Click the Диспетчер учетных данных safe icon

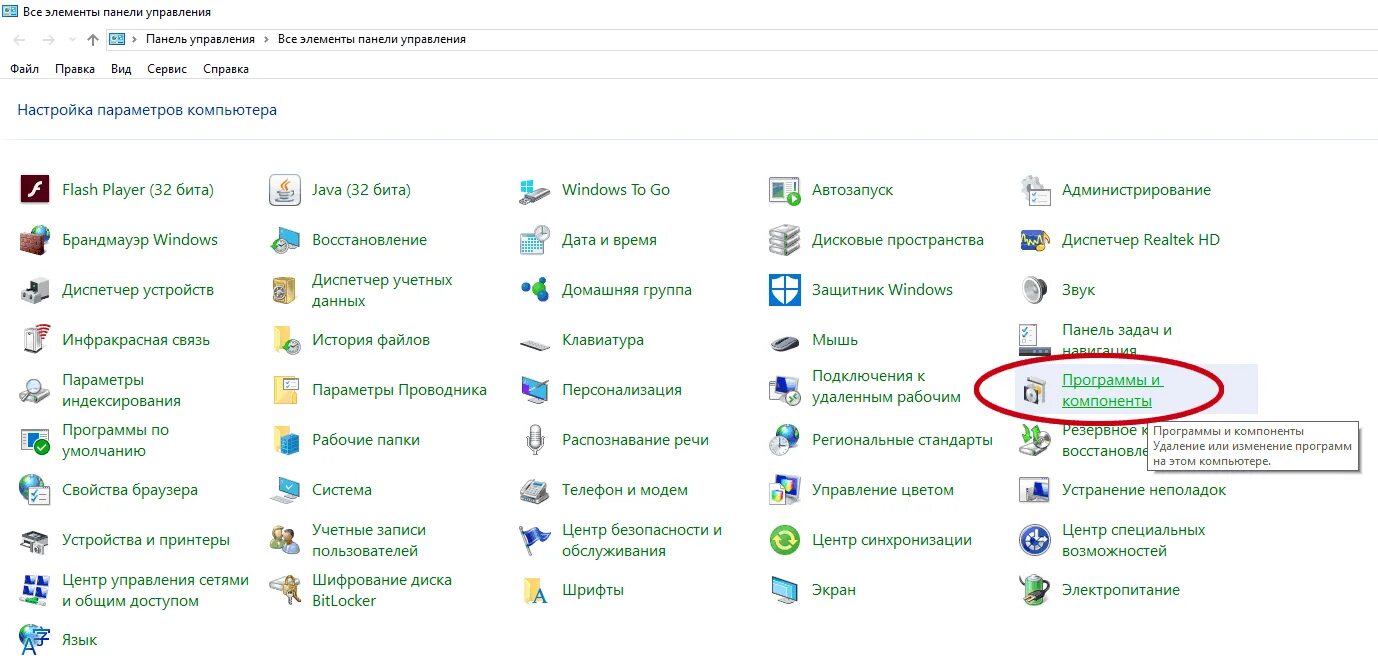(x=285, y=290)
